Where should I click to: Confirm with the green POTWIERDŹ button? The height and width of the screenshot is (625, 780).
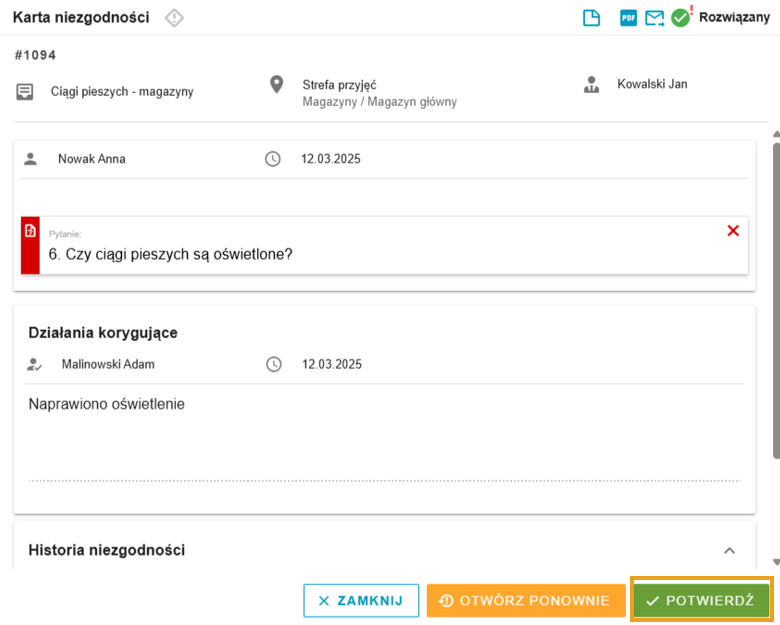(x=701, y=601)
